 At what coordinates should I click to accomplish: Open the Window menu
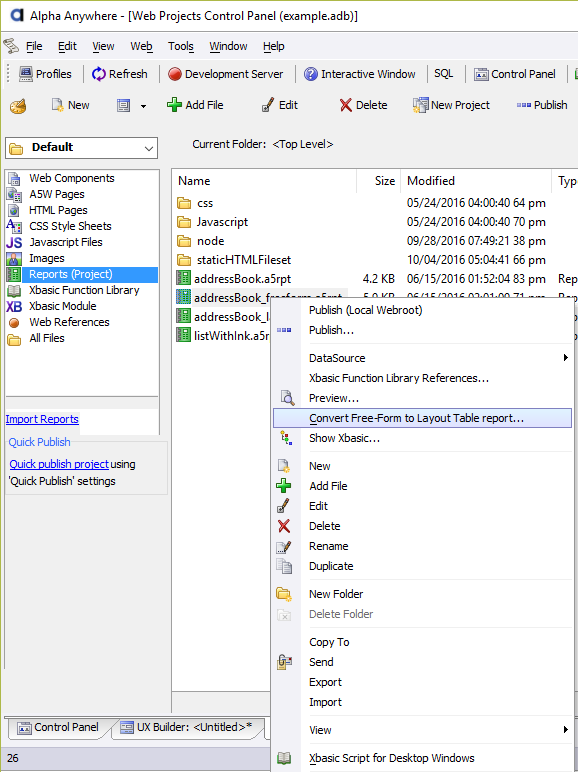(228, 46)
